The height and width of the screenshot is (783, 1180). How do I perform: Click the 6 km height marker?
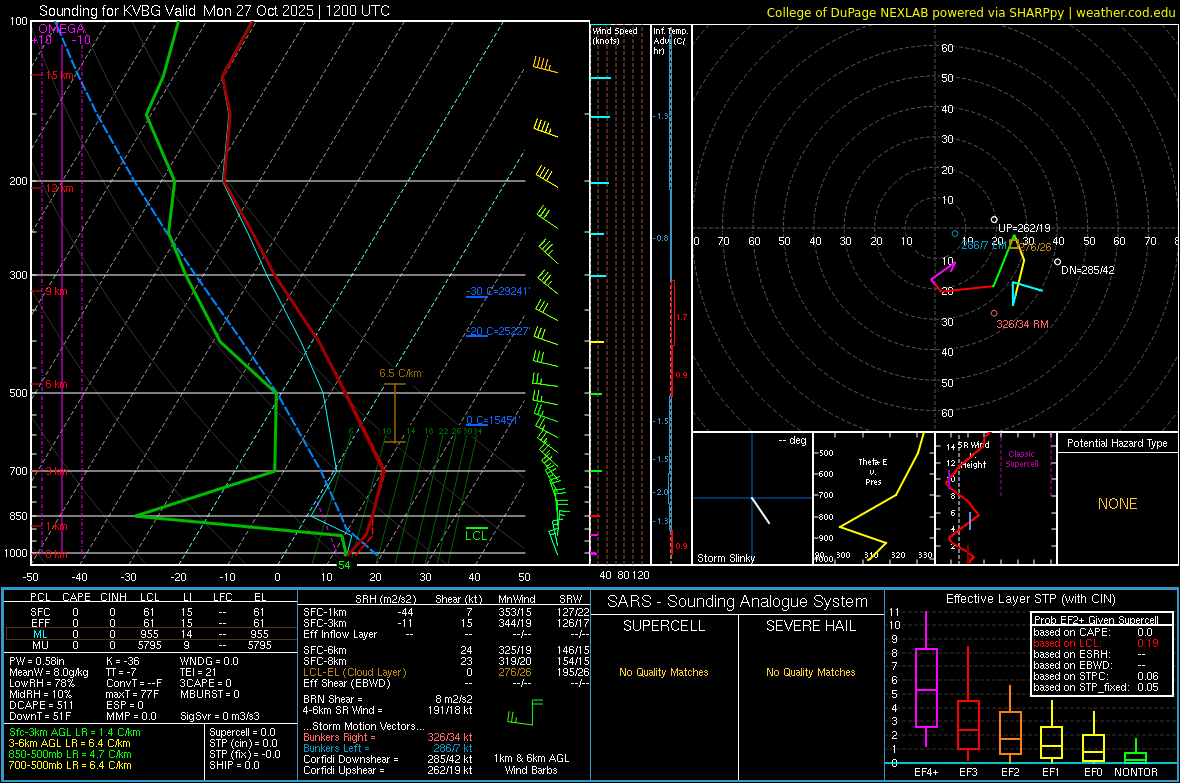pos(56,384)
